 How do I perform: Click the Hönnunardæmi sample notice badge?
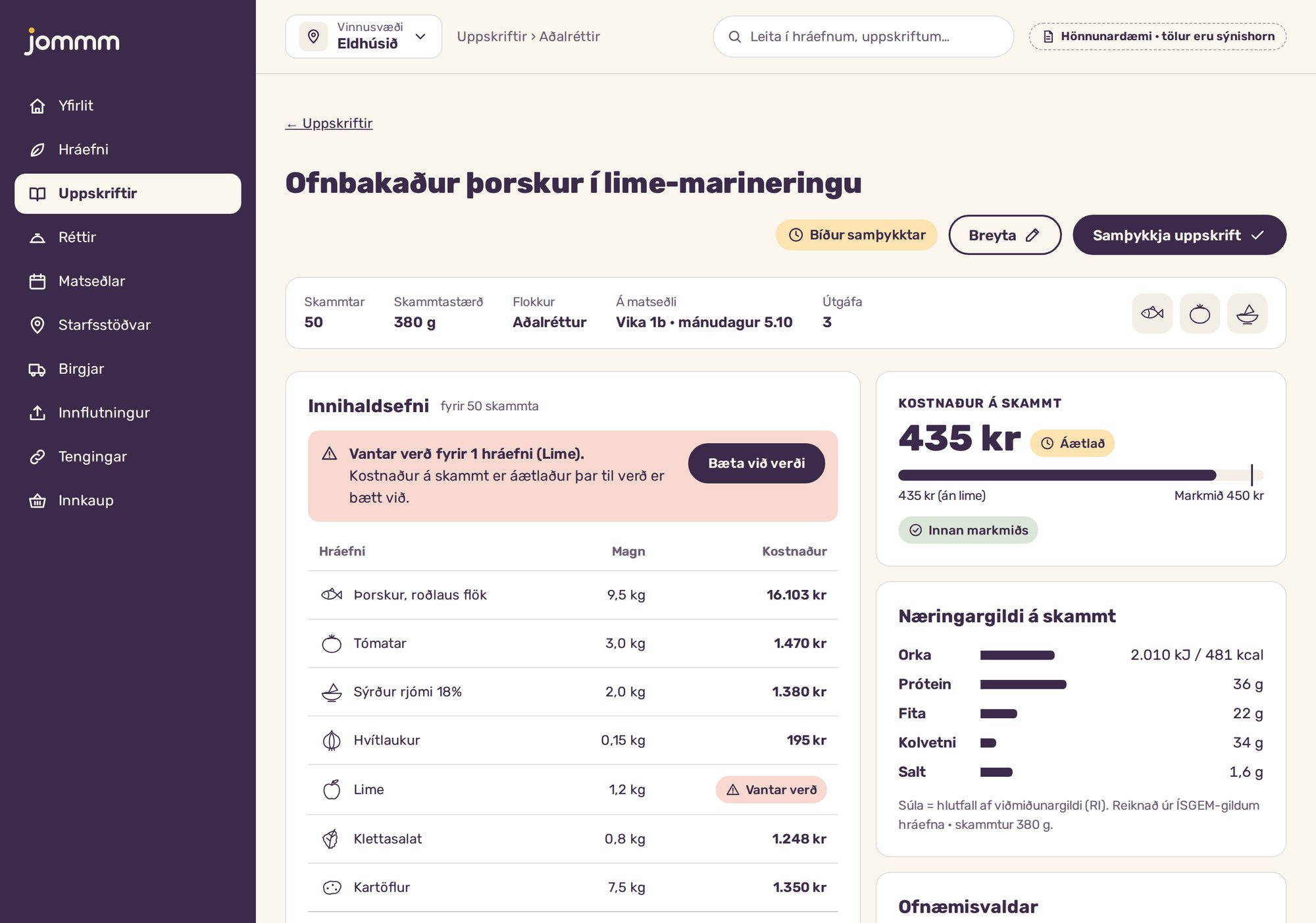tap(1157, 36)
